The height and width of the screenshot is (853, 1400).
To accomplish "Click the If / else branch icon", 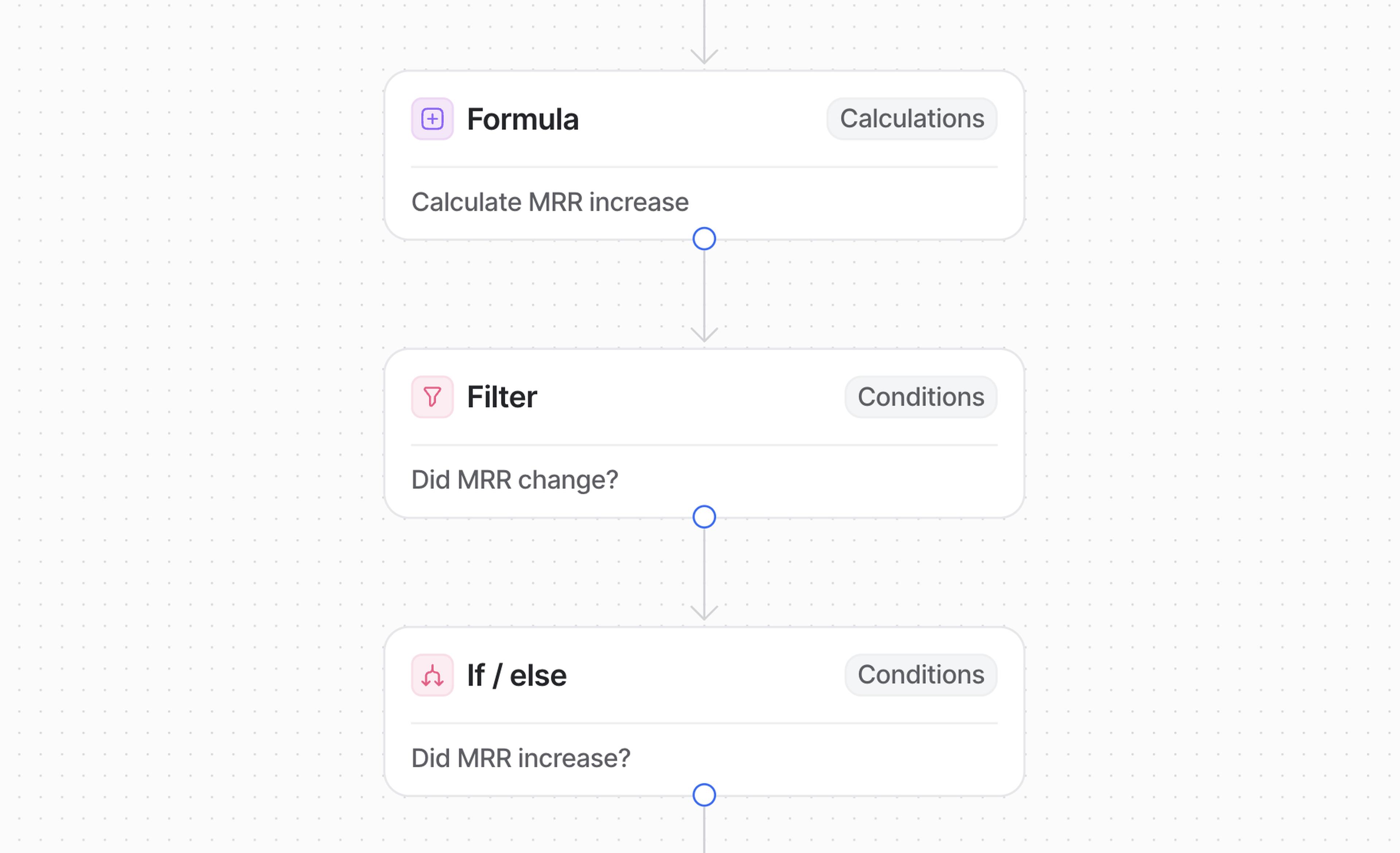I will [432, 675].
